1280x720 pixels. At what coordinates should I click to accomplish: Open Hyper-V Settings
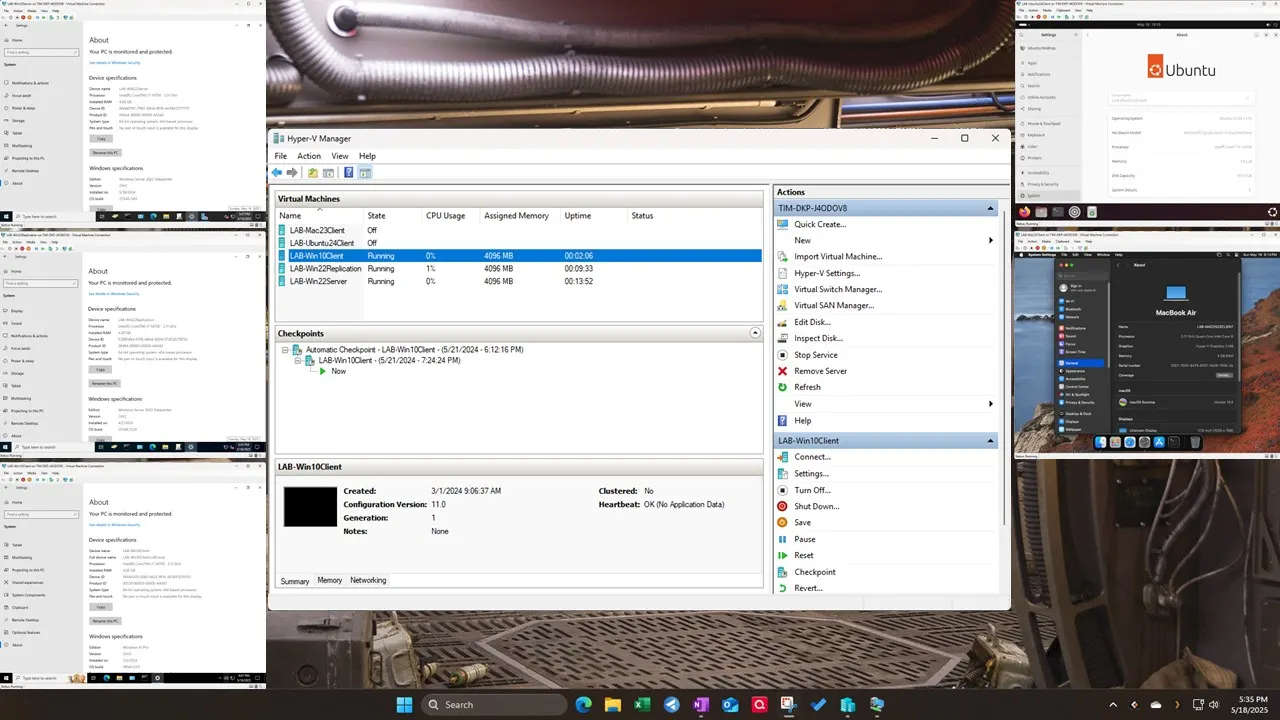[x=826, y=273]
